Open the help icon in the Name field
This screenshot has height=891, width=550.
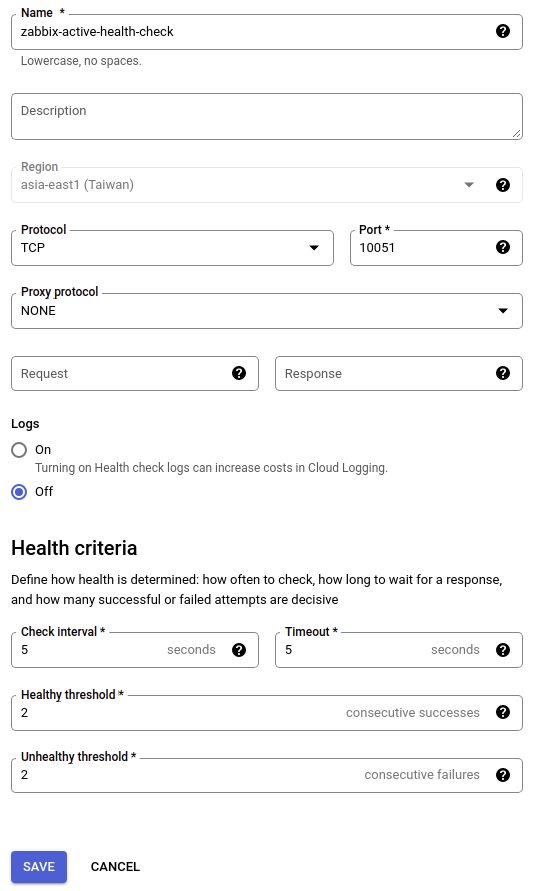(502, 31)
